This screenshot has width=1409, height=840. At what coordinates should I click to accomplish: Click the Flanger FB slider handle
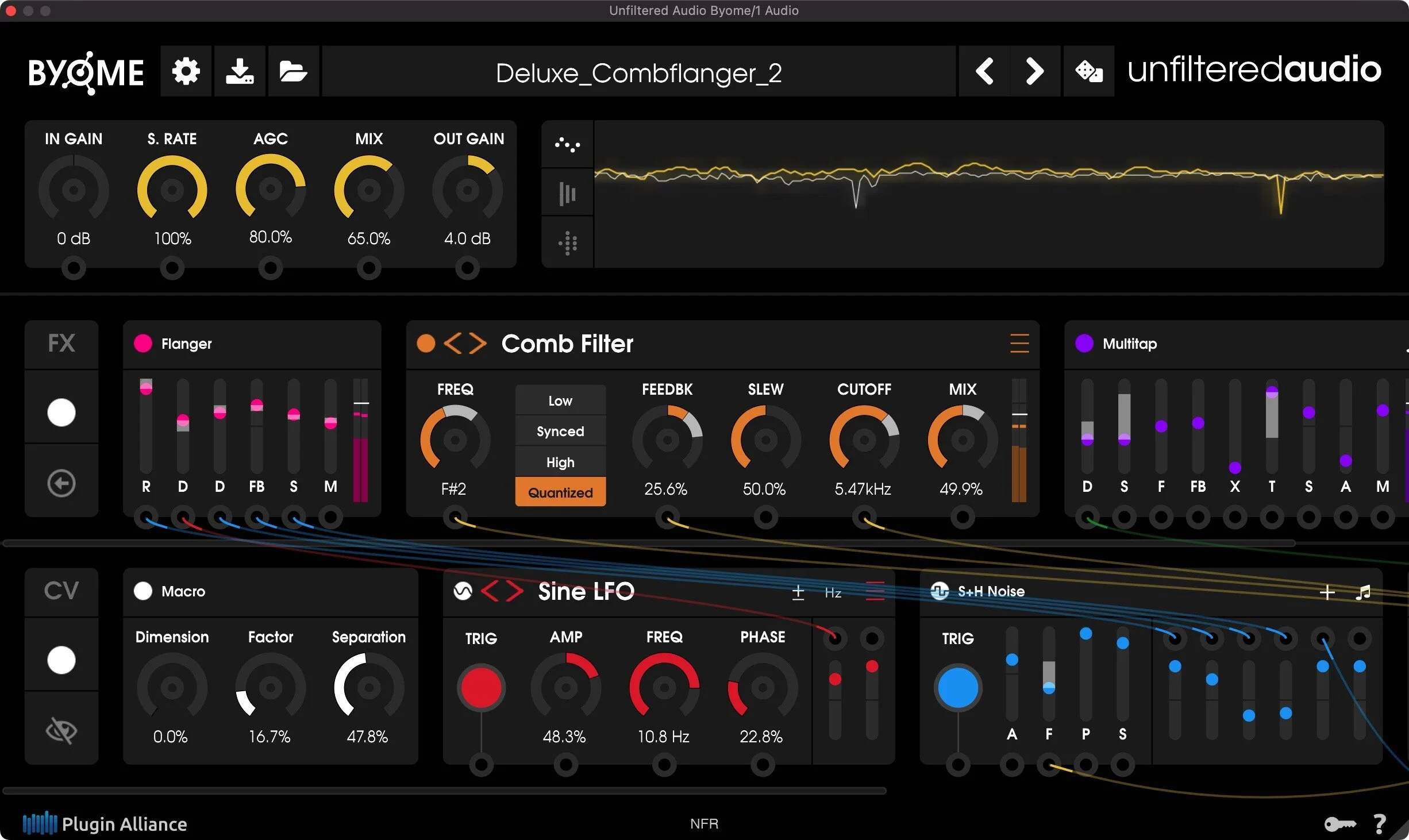click(257, 406)
